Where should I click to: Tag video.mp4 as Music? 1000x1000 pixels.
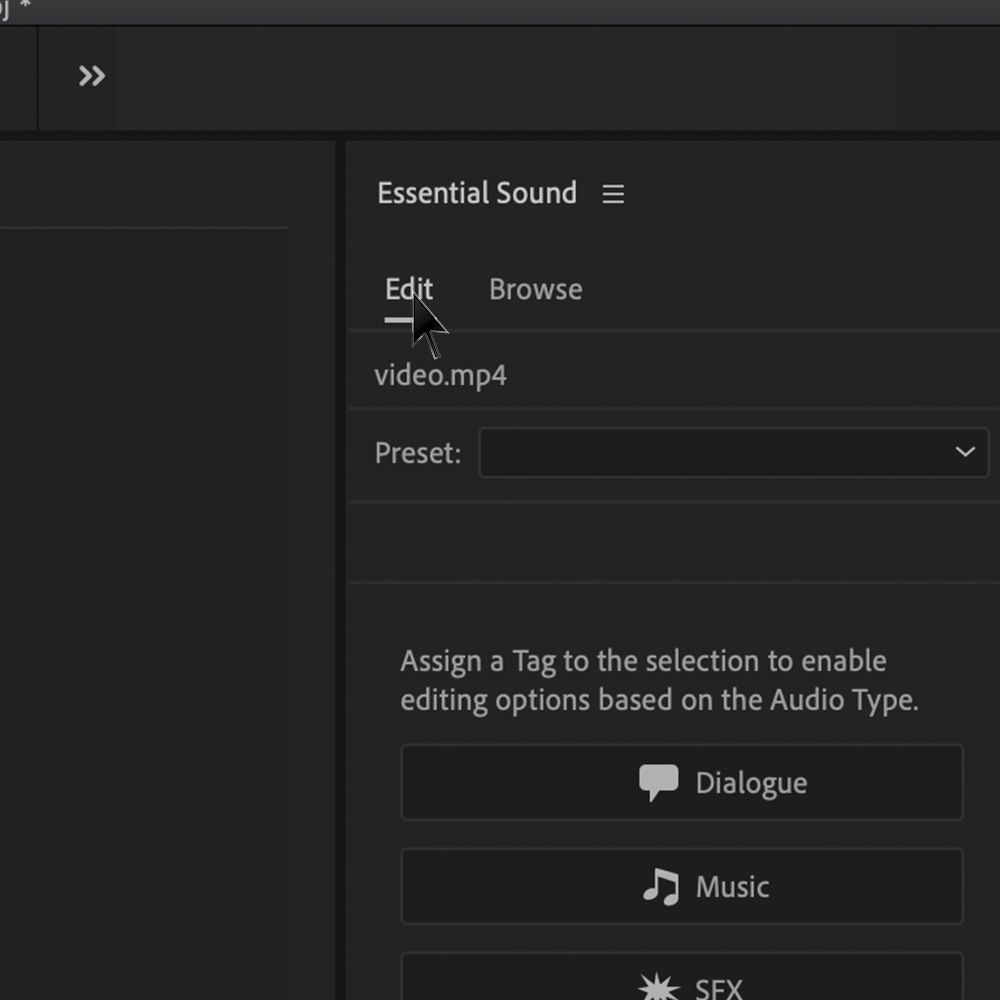(682, 886)
